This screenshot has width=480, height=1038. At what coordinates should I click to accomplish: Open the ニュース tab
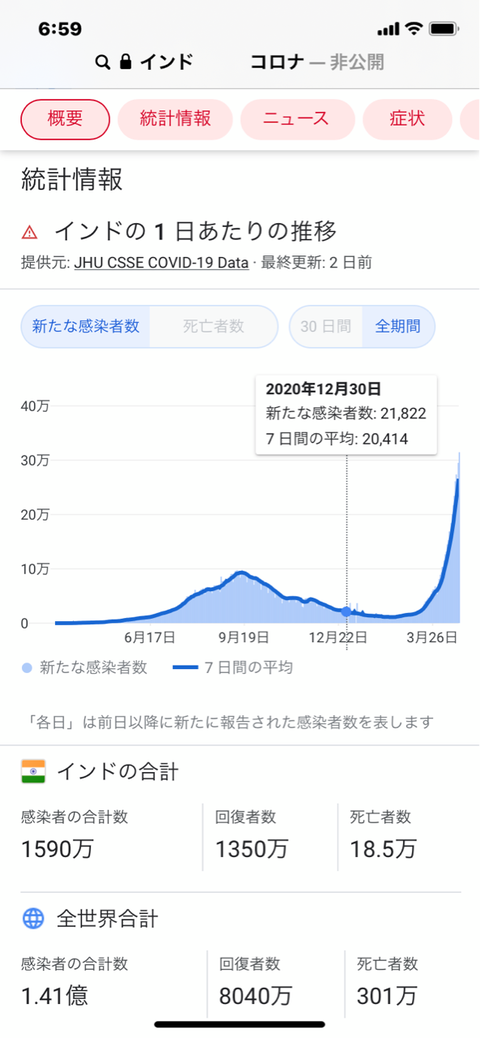click(x=298, y=119)
